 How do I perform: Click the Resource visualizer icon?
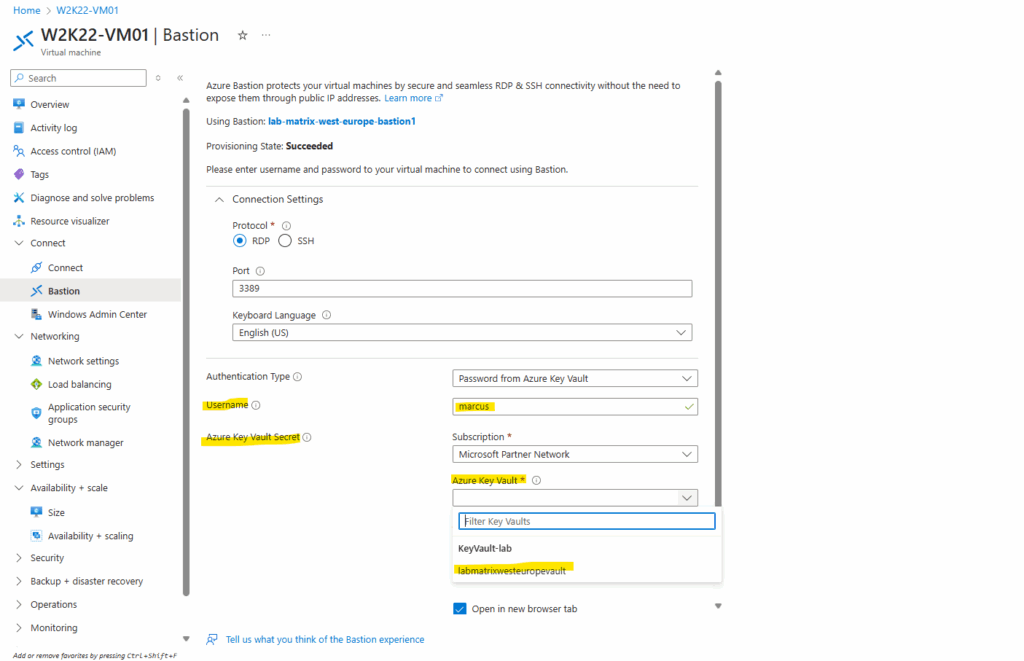point(19,221)
